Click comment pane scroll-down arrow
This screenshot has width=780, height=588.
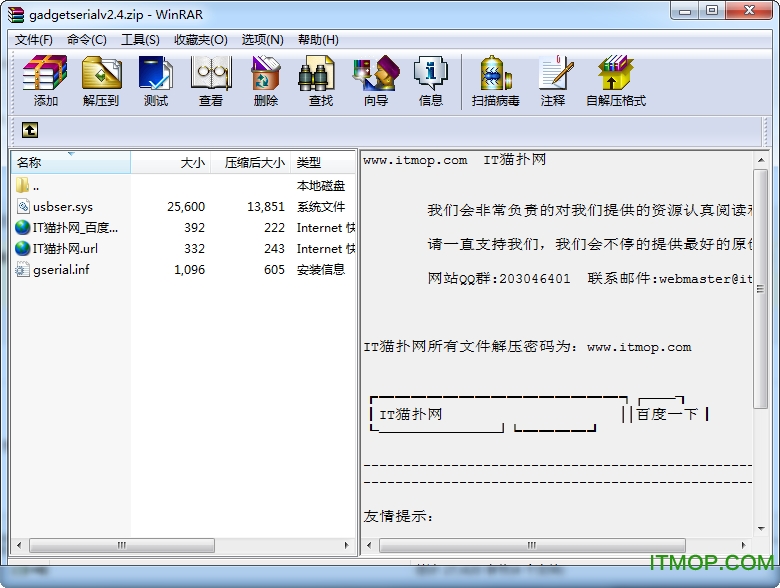[x=761, y=528]
